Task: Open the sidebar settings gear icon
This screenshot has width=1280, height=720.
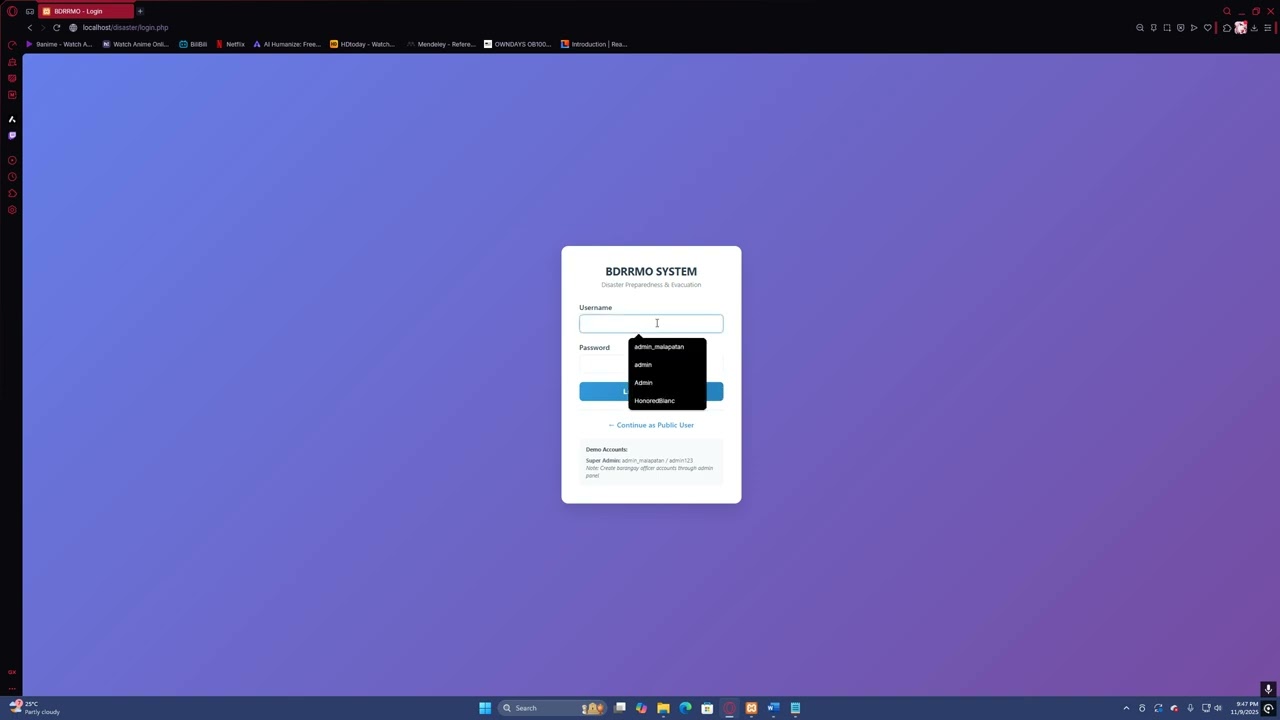Action: click(12, 210)
